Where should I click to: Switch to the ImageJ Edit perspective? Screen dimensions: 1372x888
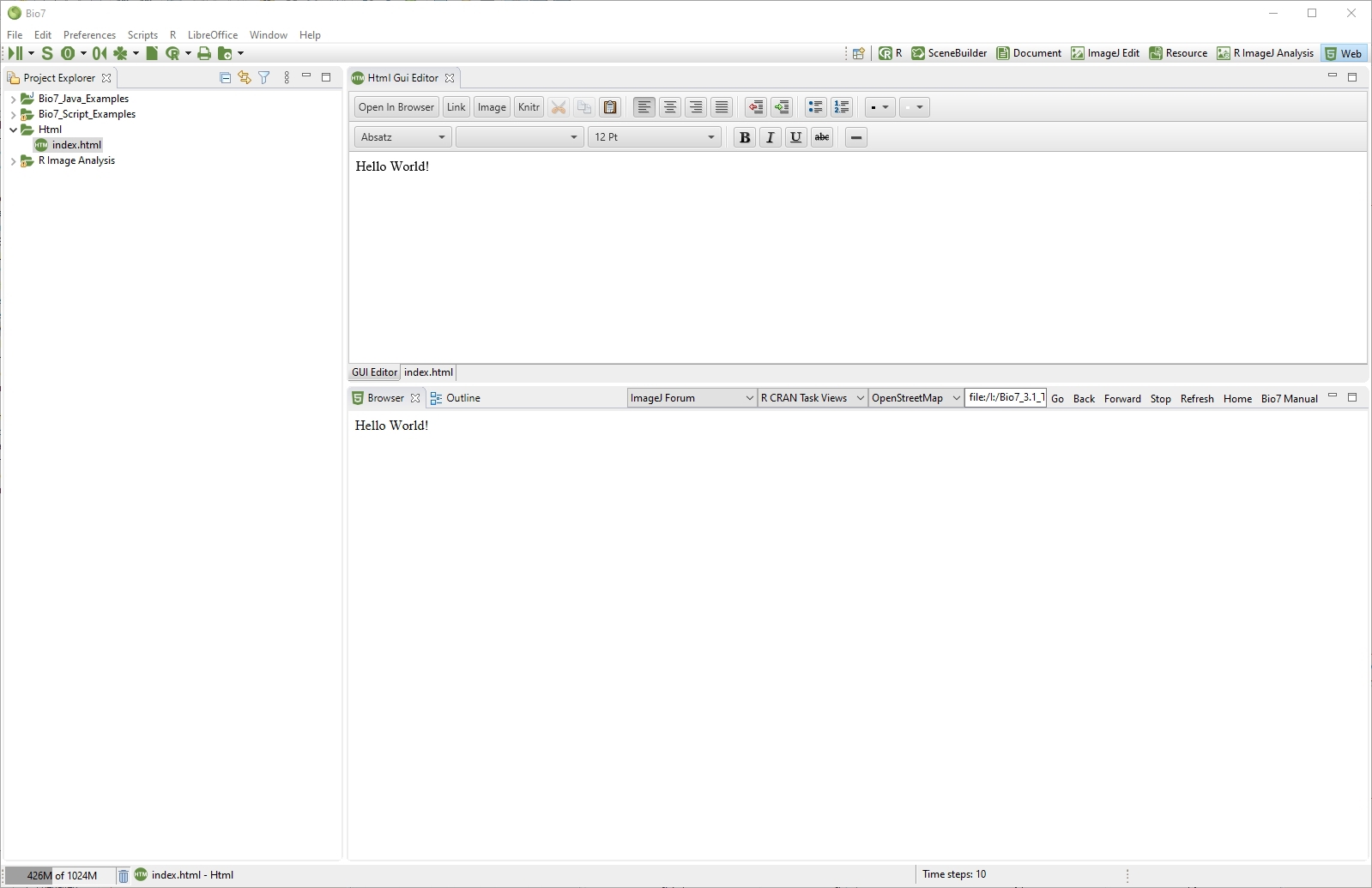pos(1105,53)
